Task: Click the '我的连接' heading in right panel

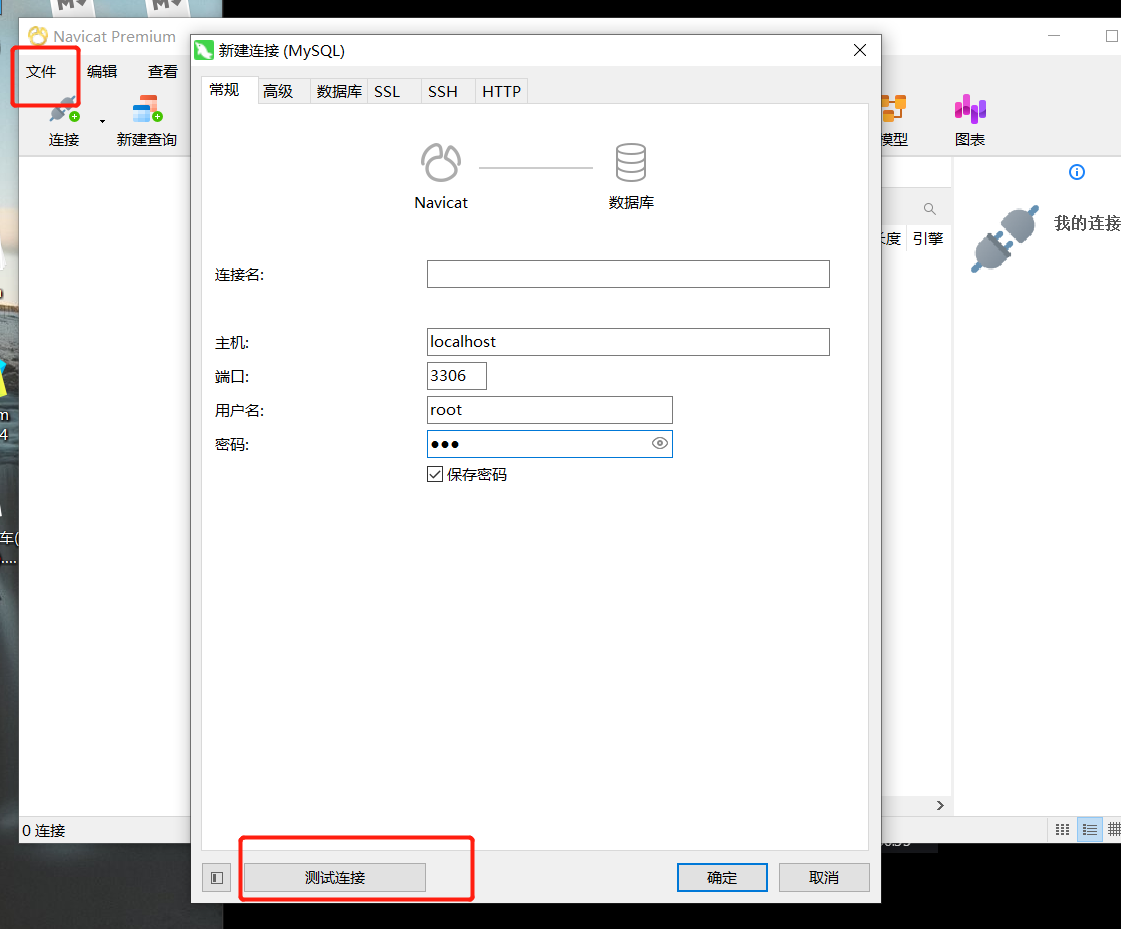Action: click(1087, 223)
